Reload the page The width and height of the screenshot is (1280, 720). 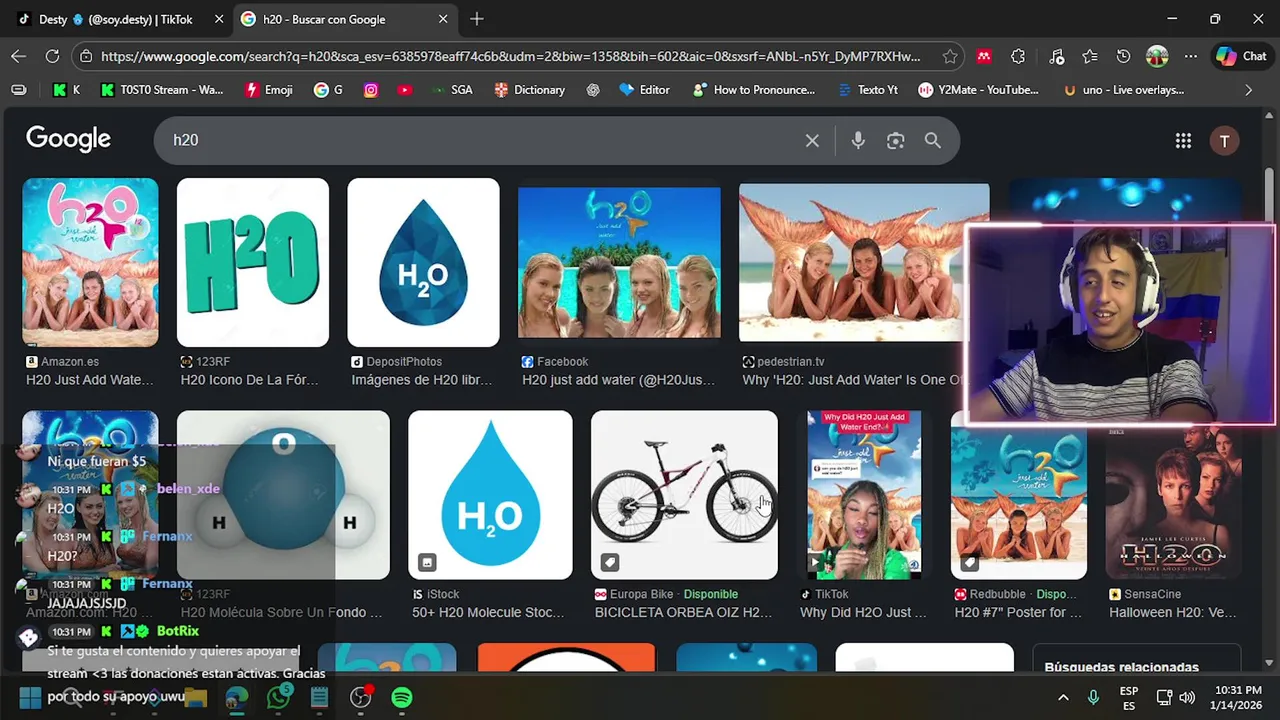click(x=52, y=57)
